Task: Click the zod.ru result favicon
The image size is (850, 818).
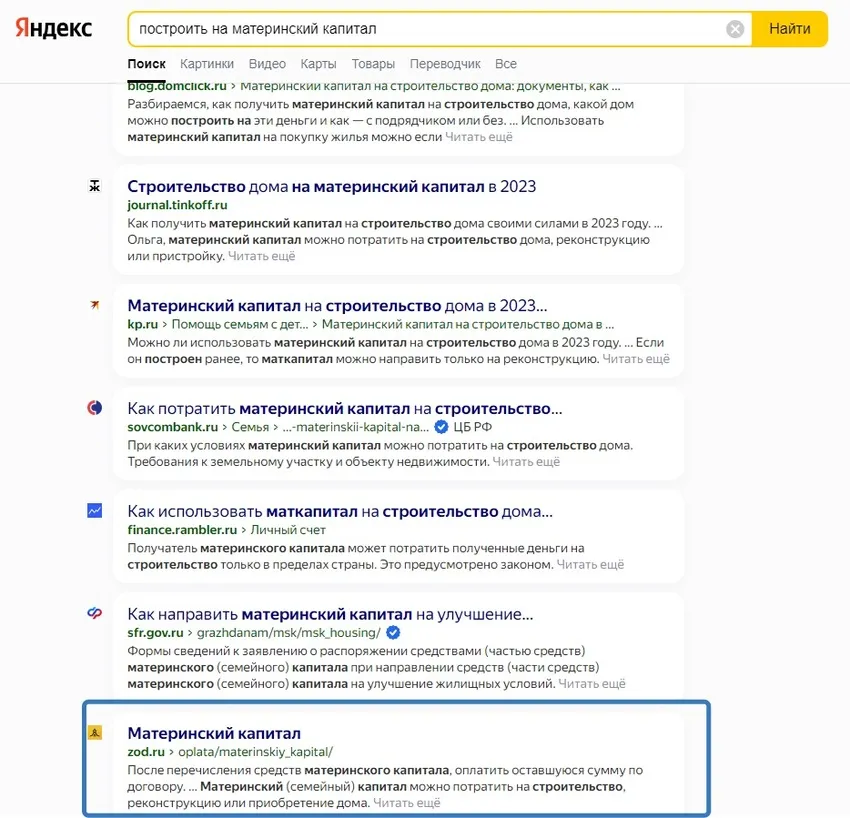Action: [95, 732]
